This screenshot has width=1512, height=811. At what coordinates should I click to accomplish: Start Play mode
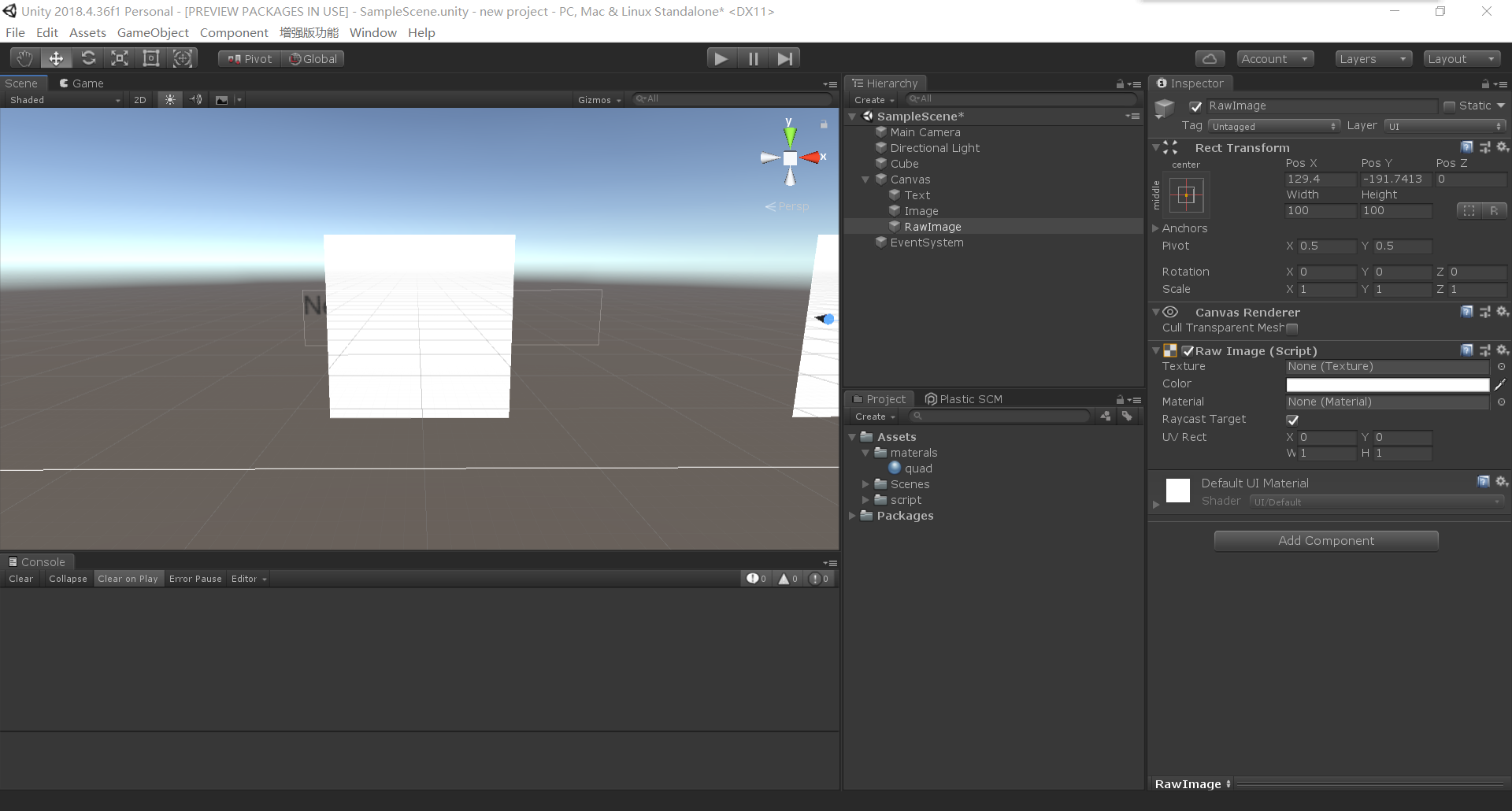[x=721, y=58]
